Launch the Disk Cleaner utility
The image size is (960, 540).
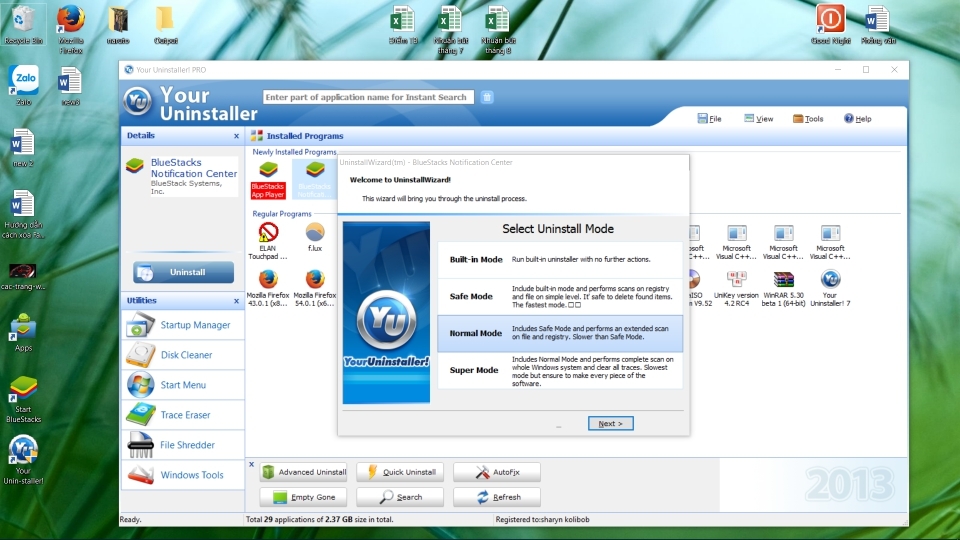click(x=183, y=354)
